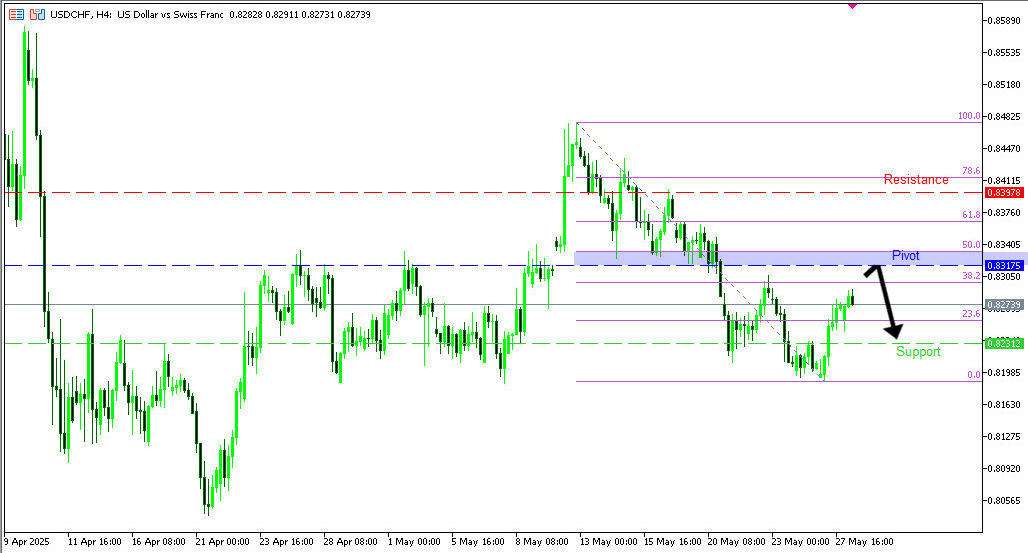
Task: Click the 0.85890 price scale label
Action: [1002, 21]
